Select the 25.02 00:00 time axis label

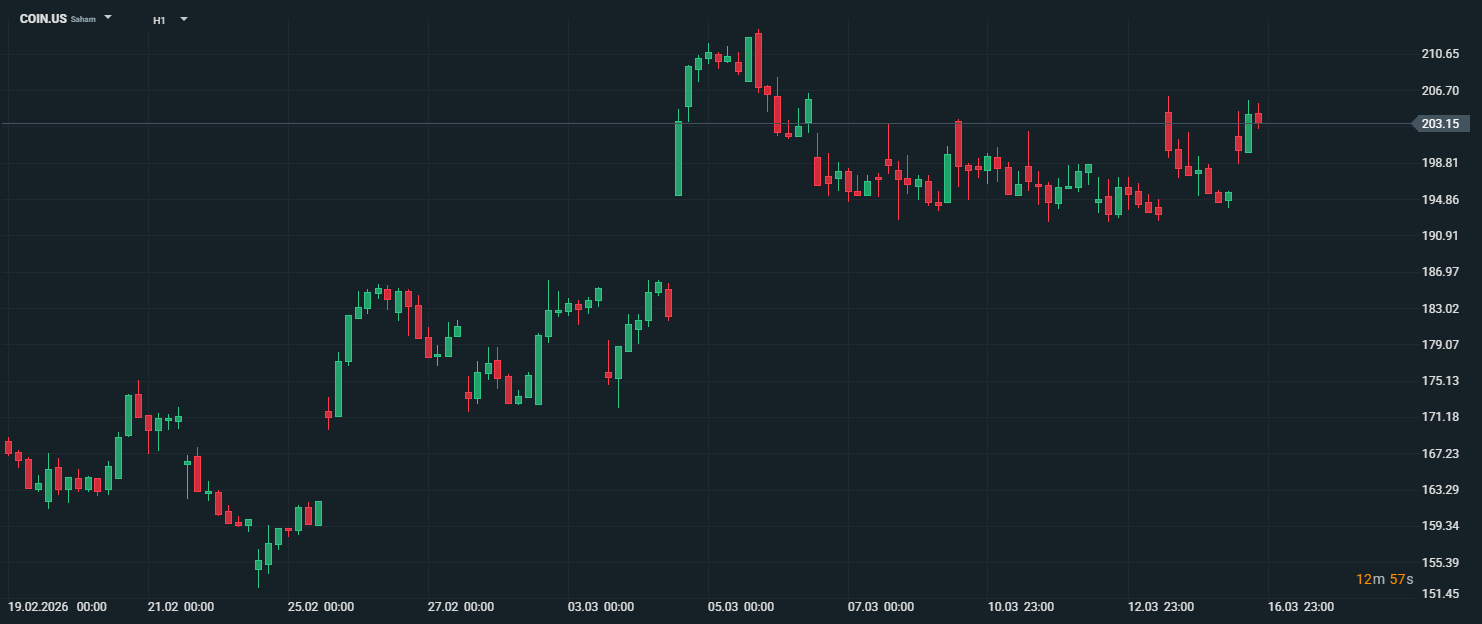pos(321,607)
